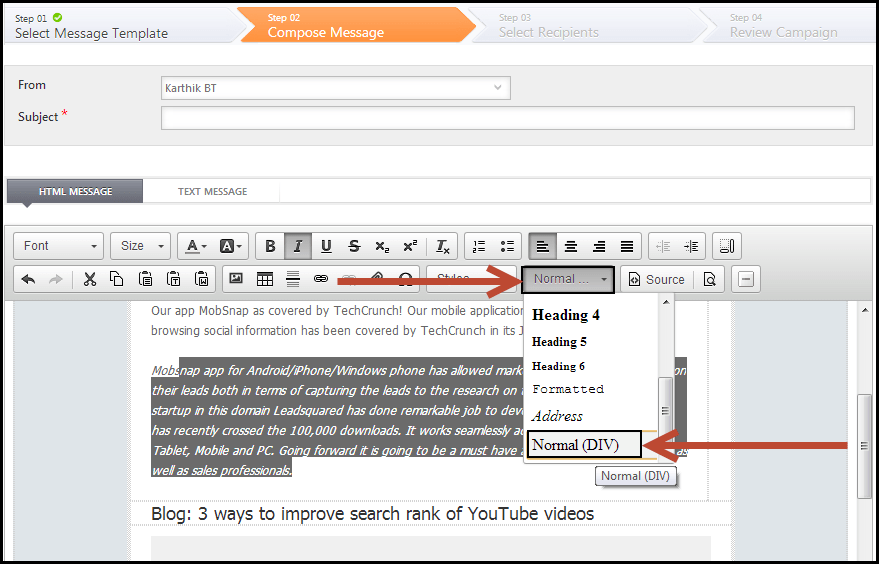Viewport: 879px width, 564px height.
Task: Remove formatting from selection
Action: [x=443, y=246]
